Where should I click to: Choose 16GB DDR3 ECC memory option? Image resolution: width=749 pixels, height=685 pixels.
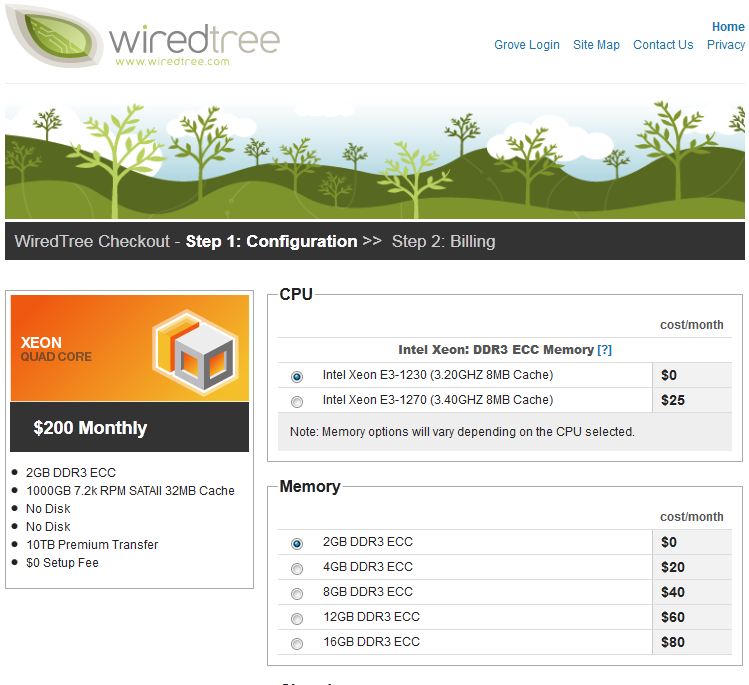[x=297, y=643]
